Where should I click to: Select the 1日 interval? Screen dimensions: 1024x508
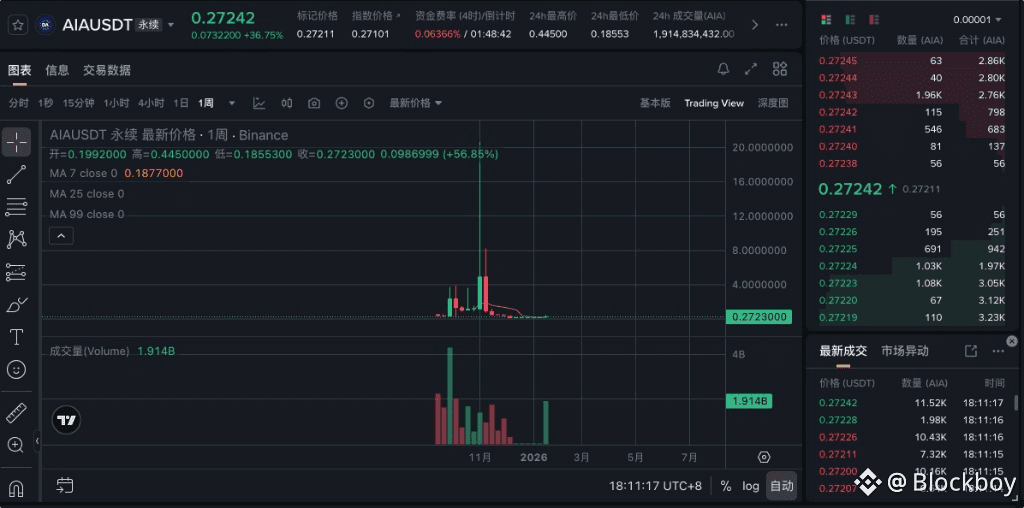[x=181, y=103]
